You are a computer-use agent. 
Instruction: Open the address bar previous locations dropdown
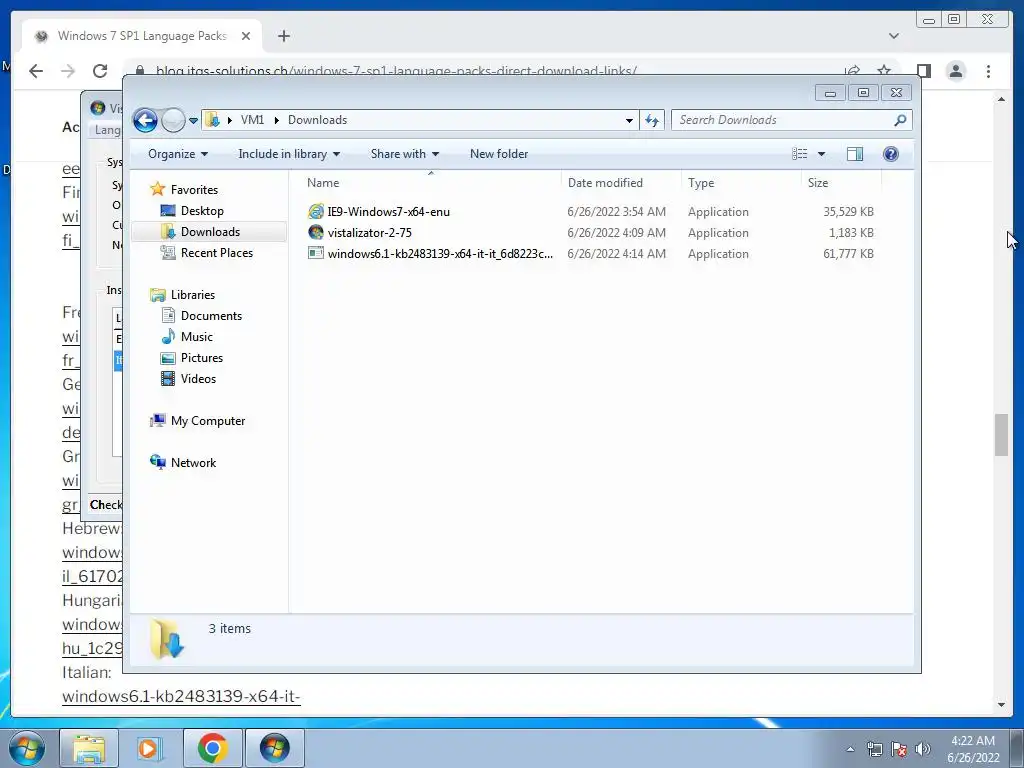click(629, 120)
